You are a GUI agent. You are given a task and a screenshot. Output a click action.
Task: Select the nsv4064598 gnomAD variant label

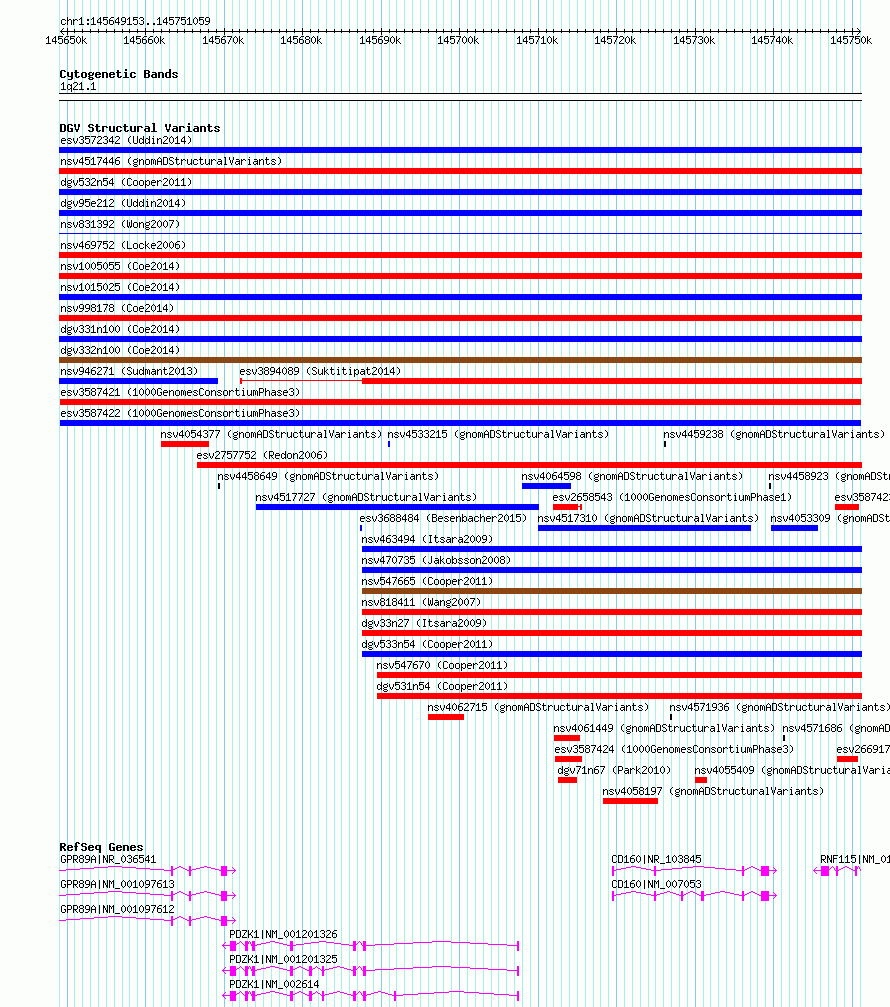(632, 477)
